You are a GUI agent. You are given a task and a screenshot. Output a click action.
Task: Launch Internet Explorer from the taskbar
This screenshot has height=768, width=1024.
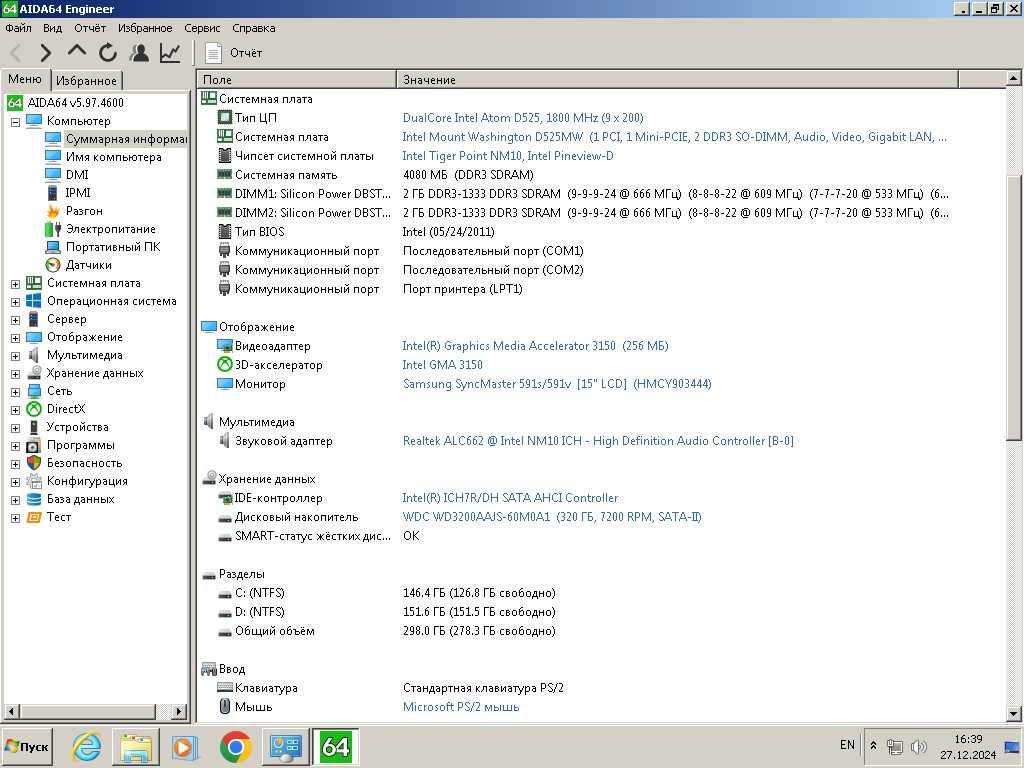pyautogui.click(x=87, y=746)
